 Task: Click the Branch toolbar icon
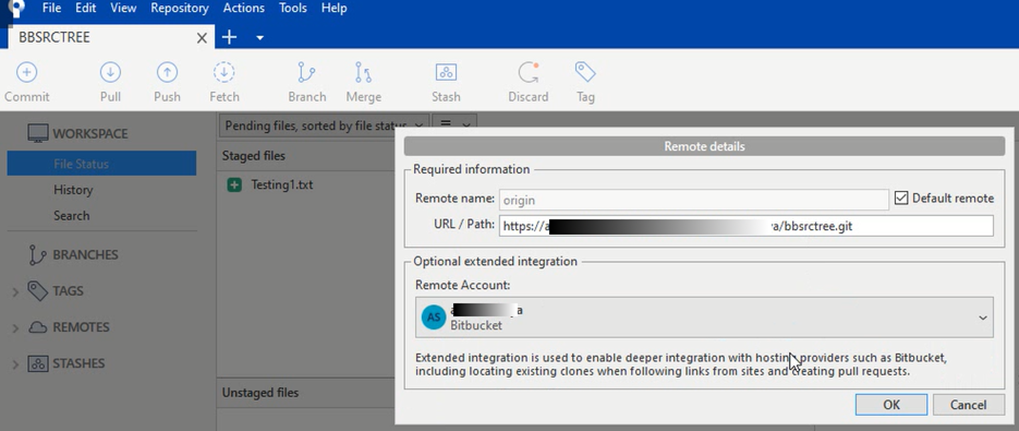(x=307, y=73)
